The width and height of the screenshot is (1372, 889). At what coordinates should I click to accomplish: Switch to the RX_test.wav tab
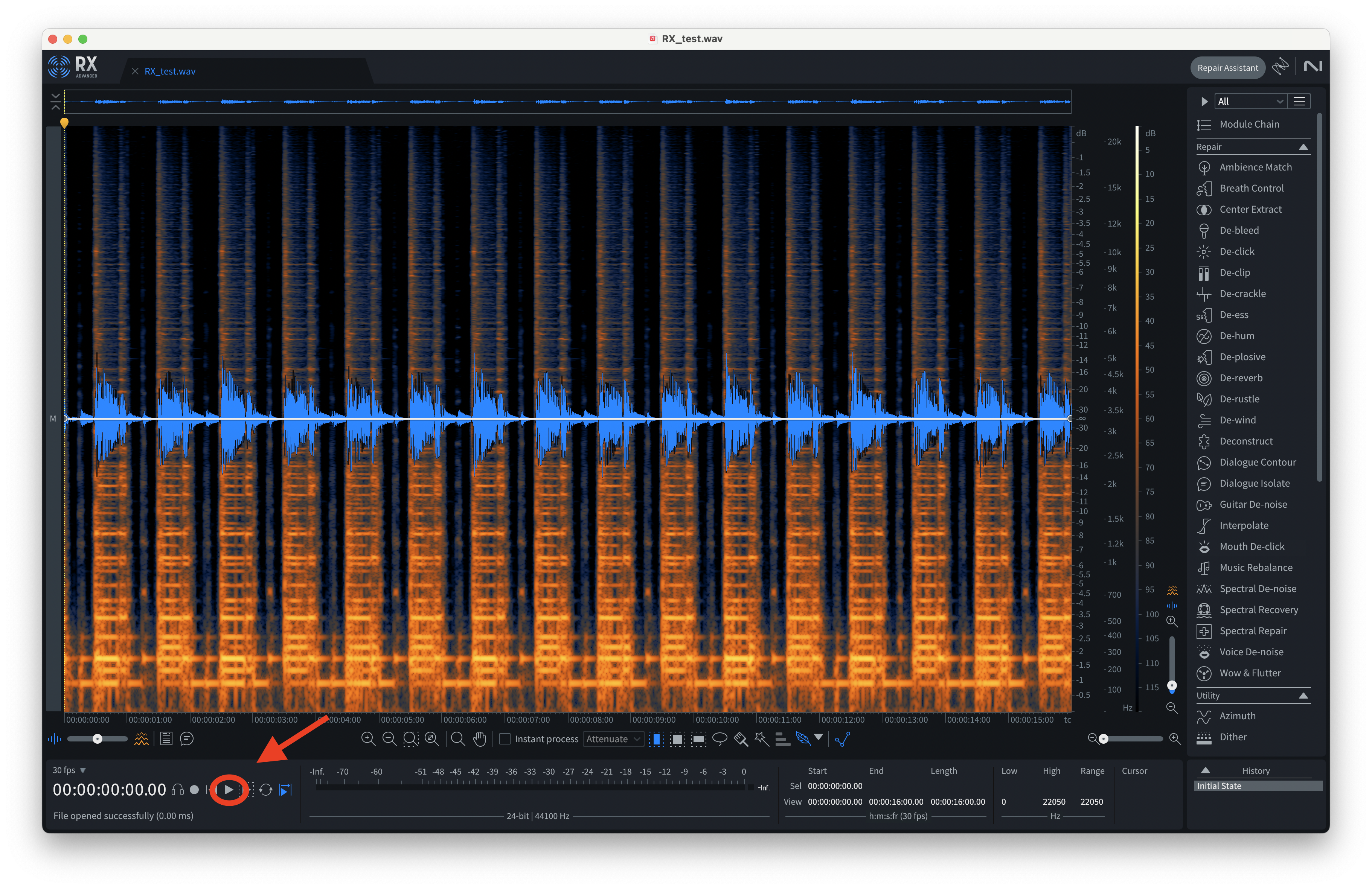[169, 72]
